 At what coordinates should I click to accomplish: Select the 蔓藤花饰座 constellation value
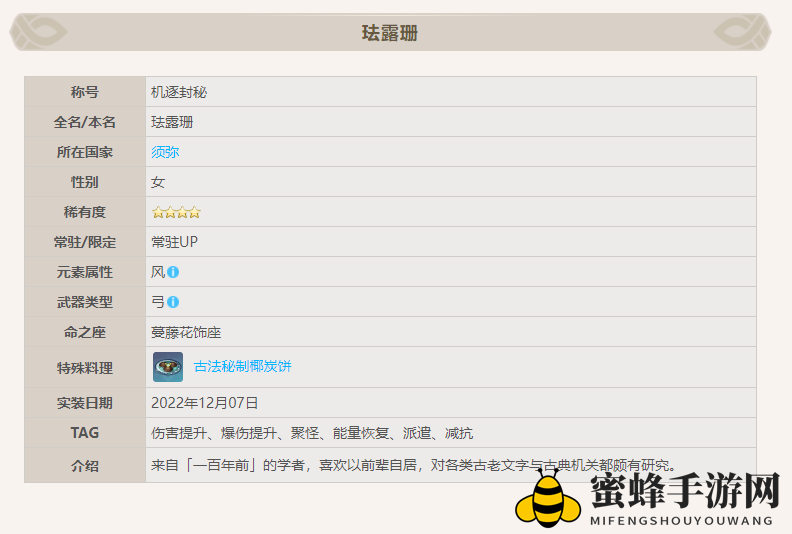point(186,332)
